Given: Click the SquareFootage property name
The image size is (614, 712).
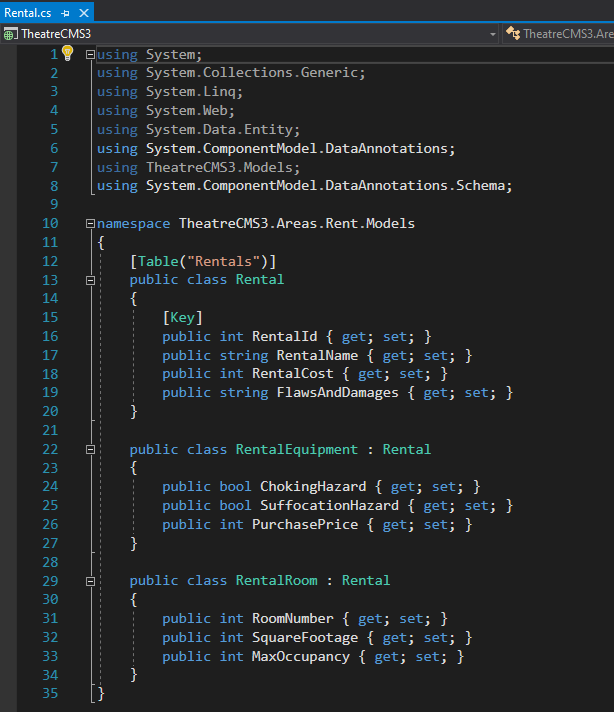Looking at the screenshot, I should coord(305,638).
